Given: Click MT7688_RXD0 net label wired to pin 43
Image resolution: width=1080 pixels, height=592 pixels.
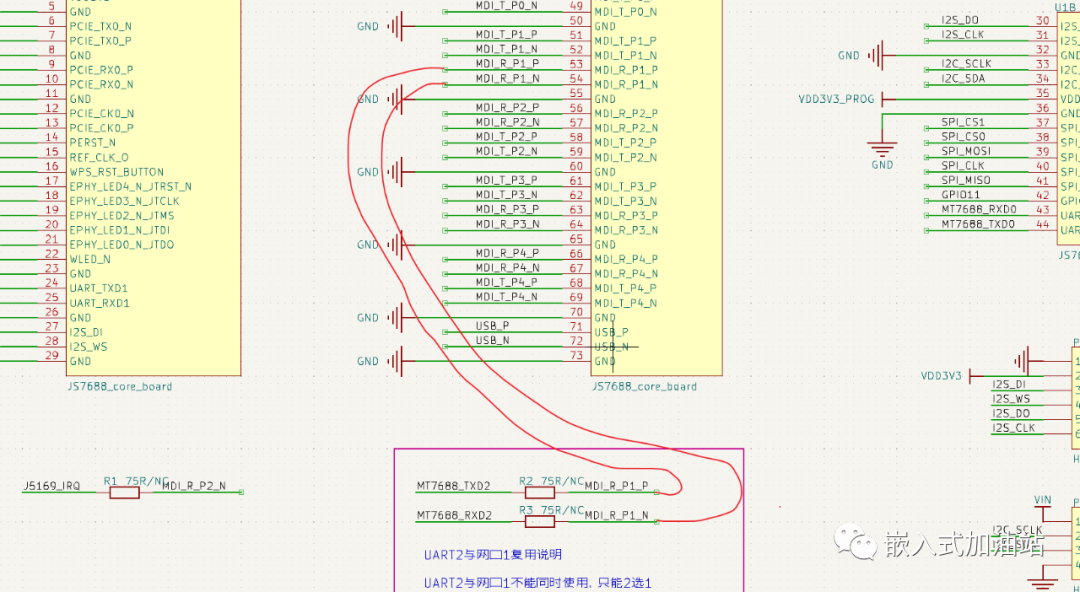Looking at the screenshot, I should pyautogui.click(x=979, y=210).
